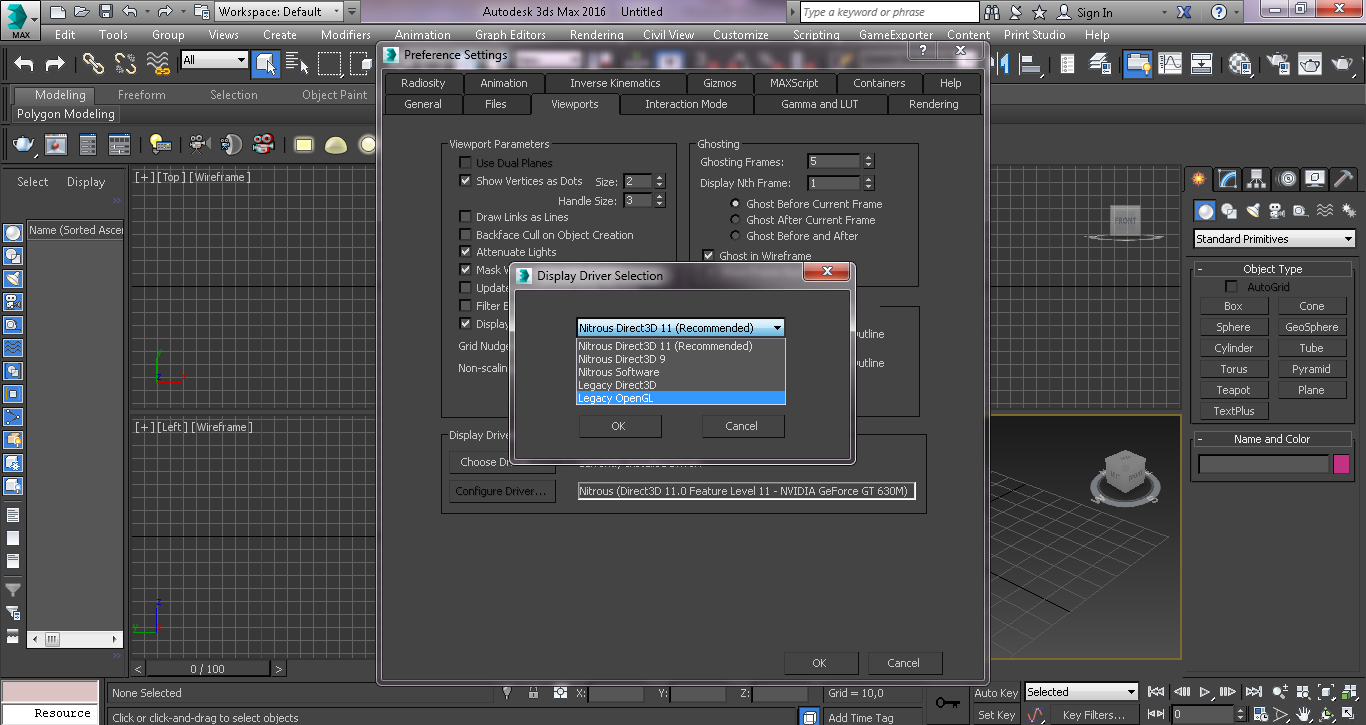Create a Teapot primitive button
Viewport: 1366px width, 725px height.
(1233, 390)
